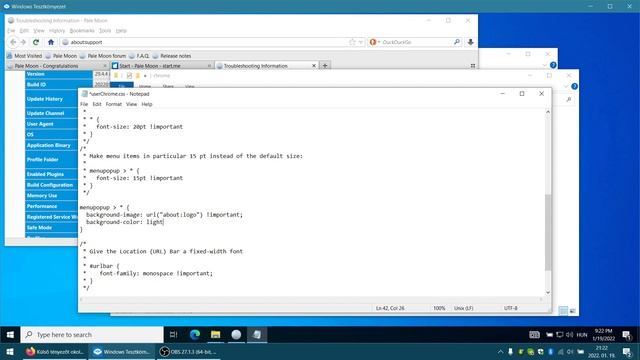Open Notepad's Edit menu
The image size is (640, 360).
97,104
